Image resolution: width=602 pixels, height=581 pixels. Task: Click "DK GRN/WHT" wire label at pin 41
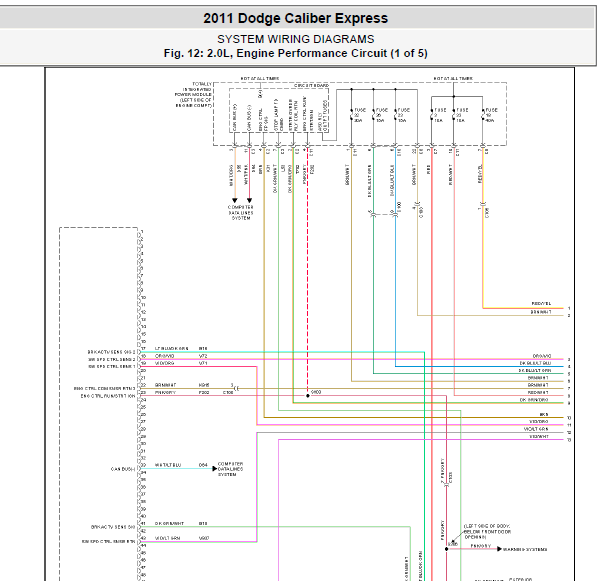(x=169, y=523)
